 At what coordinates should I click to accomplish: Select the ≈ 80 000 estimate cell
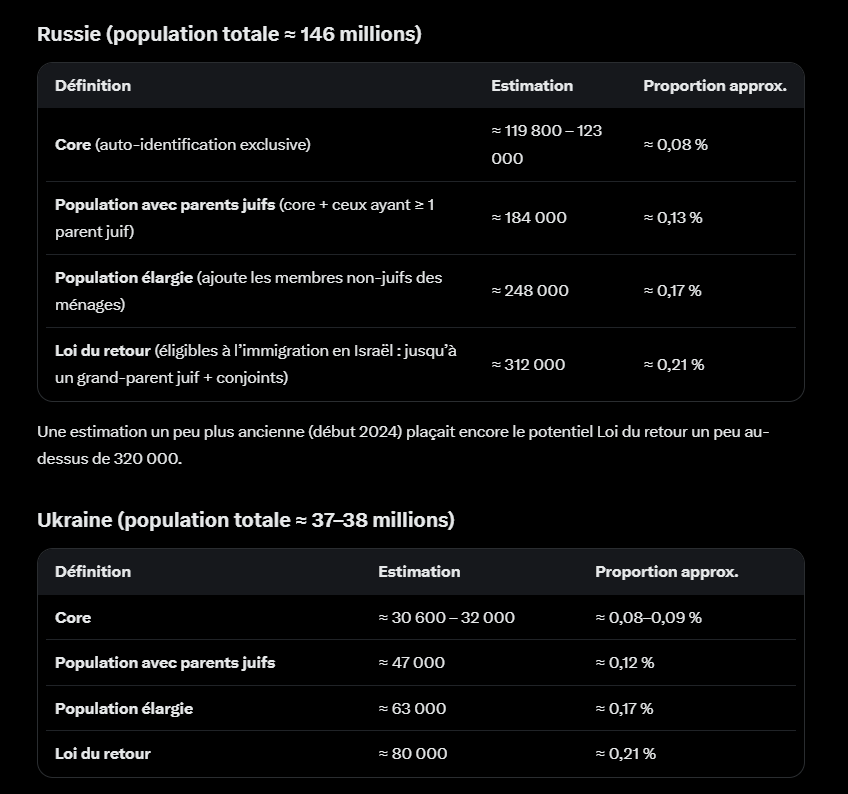[412, 753]
